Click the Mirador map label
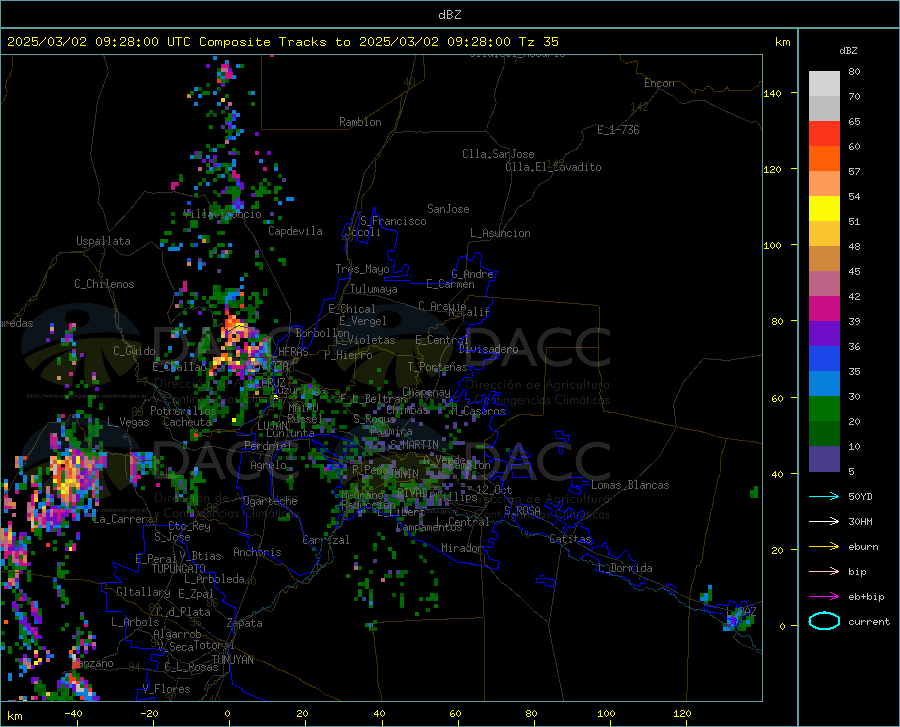Viewport: 900px width, 727px height. pos(461,548)
